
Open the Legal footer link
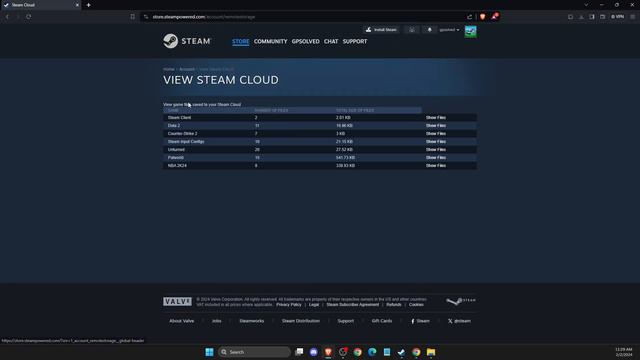tap(314, 304)
